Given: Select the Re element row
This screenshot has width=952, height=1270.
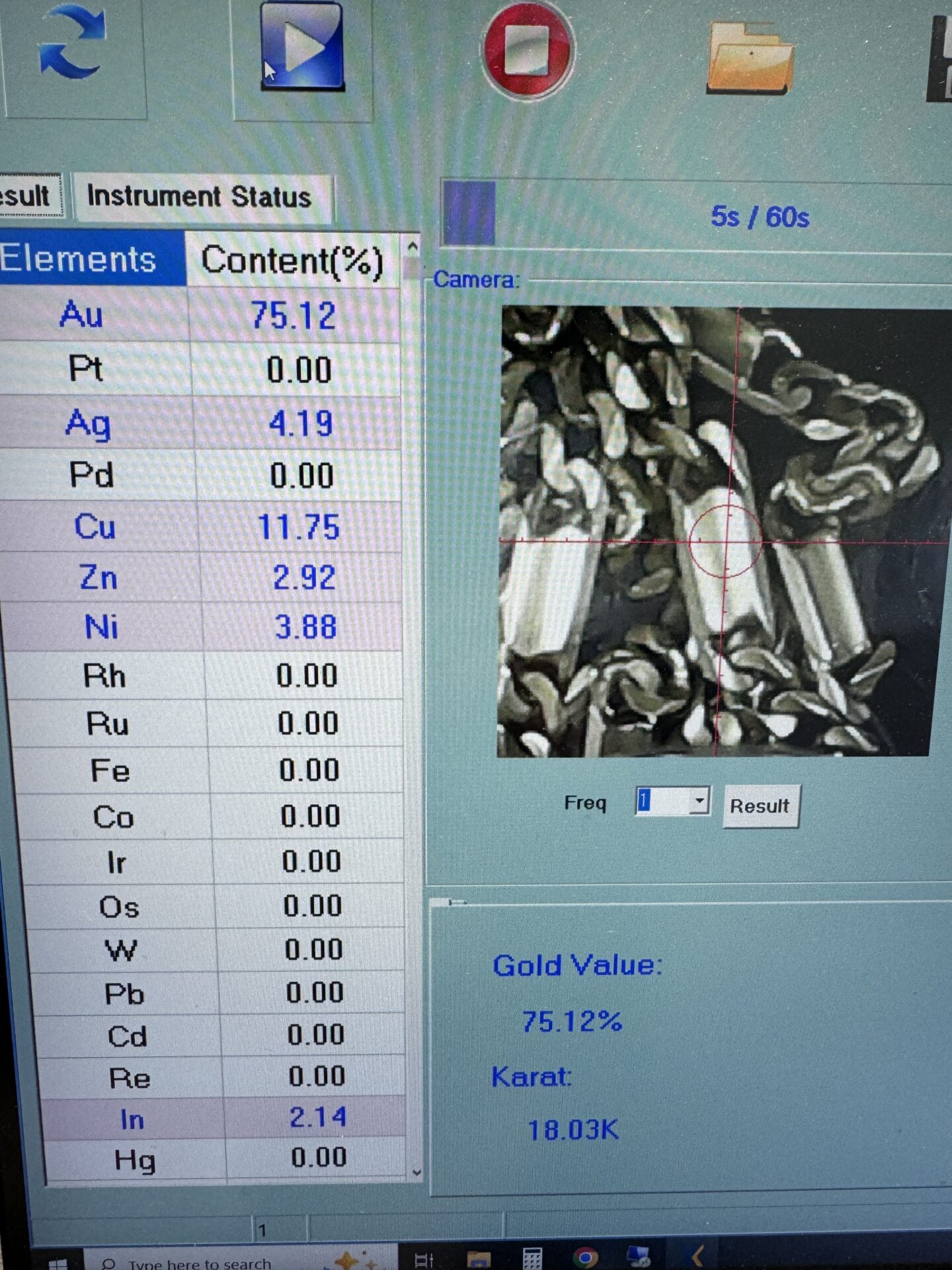Looking at the screenshot, I should tap(222, 1077).
